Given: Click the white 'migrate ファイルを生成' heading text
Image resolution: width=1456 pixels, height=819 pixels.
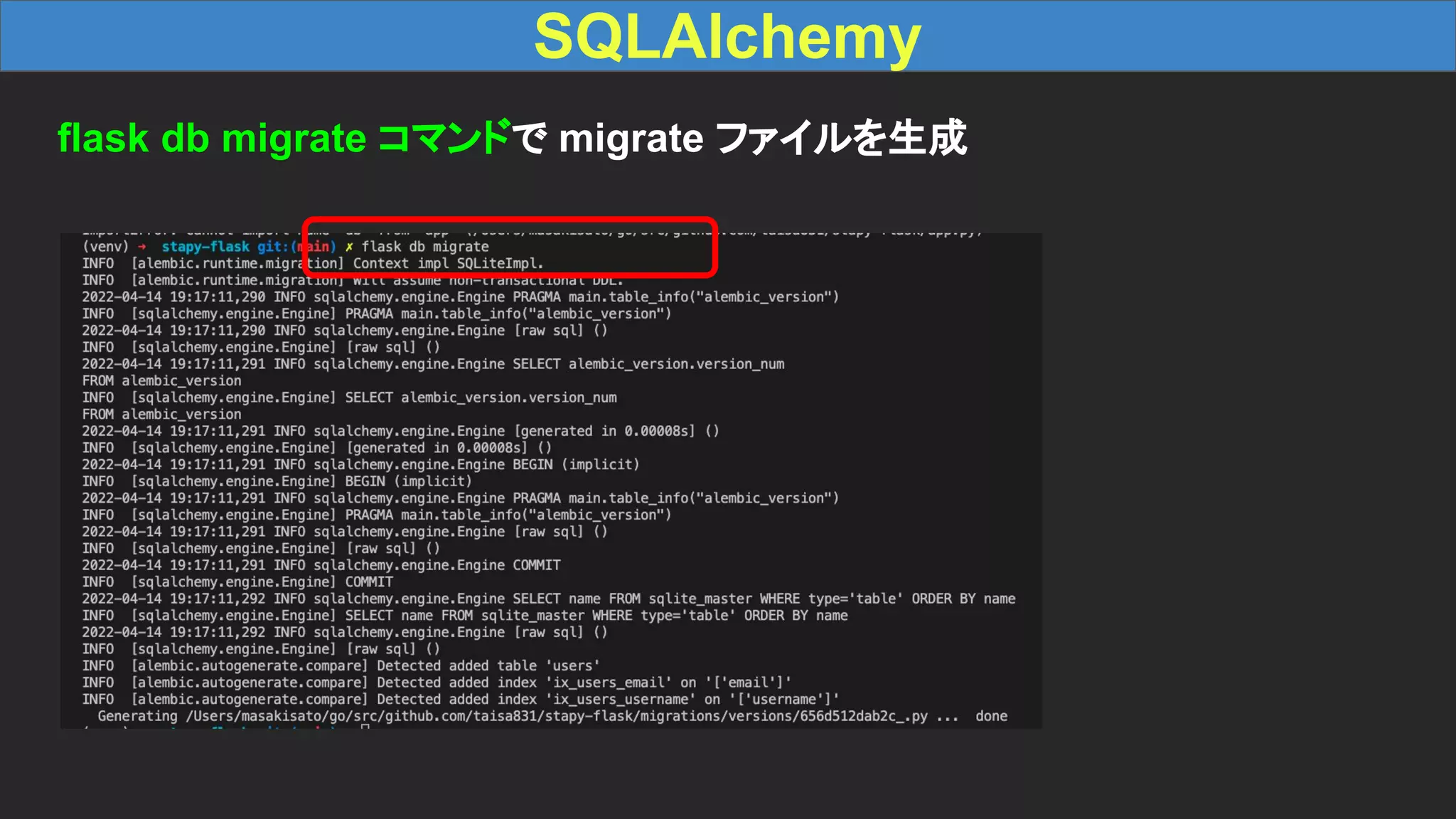Looking at the screenshot, I should [762, 138].
